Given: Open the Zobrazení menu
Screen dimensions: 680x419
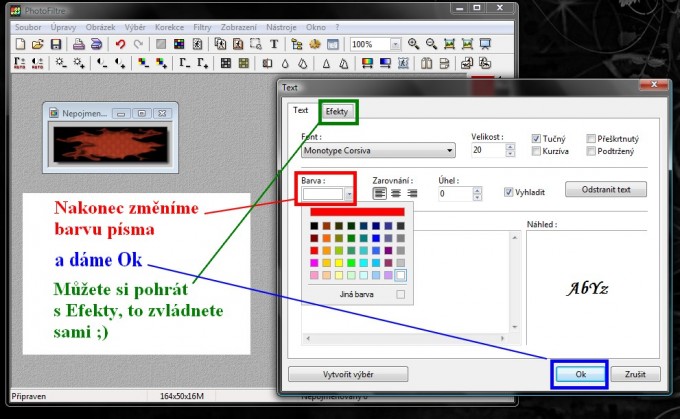Looking at the screenshot, I should [x=239, y=27].
